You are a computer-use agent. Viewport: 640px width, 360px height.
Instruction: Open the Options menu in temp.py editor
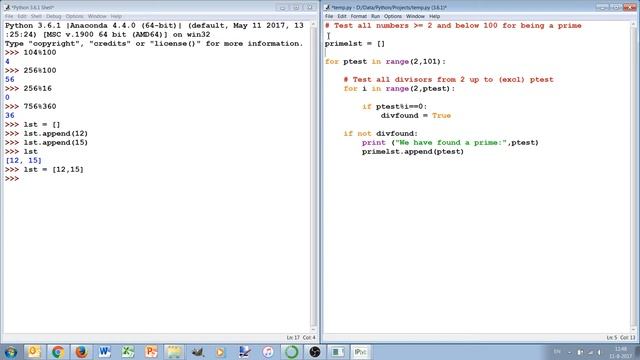[x=393, y=16]
